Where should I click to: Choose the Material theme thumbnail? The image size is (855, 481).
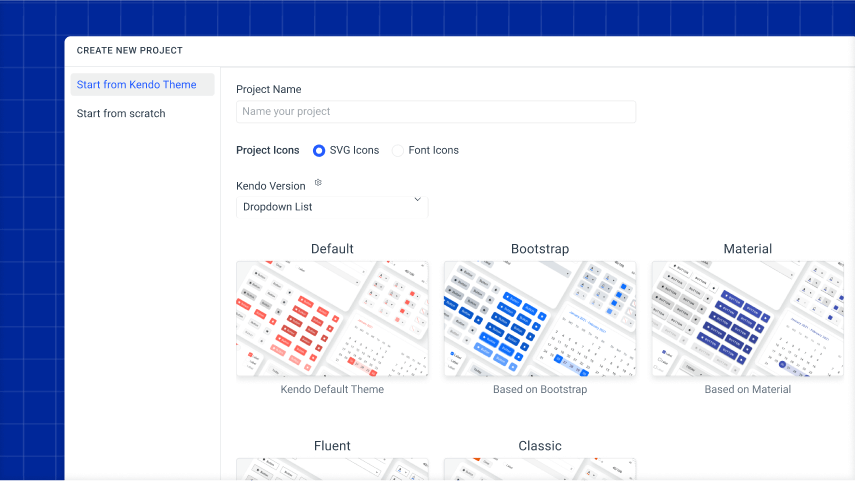tap(747, 318)
